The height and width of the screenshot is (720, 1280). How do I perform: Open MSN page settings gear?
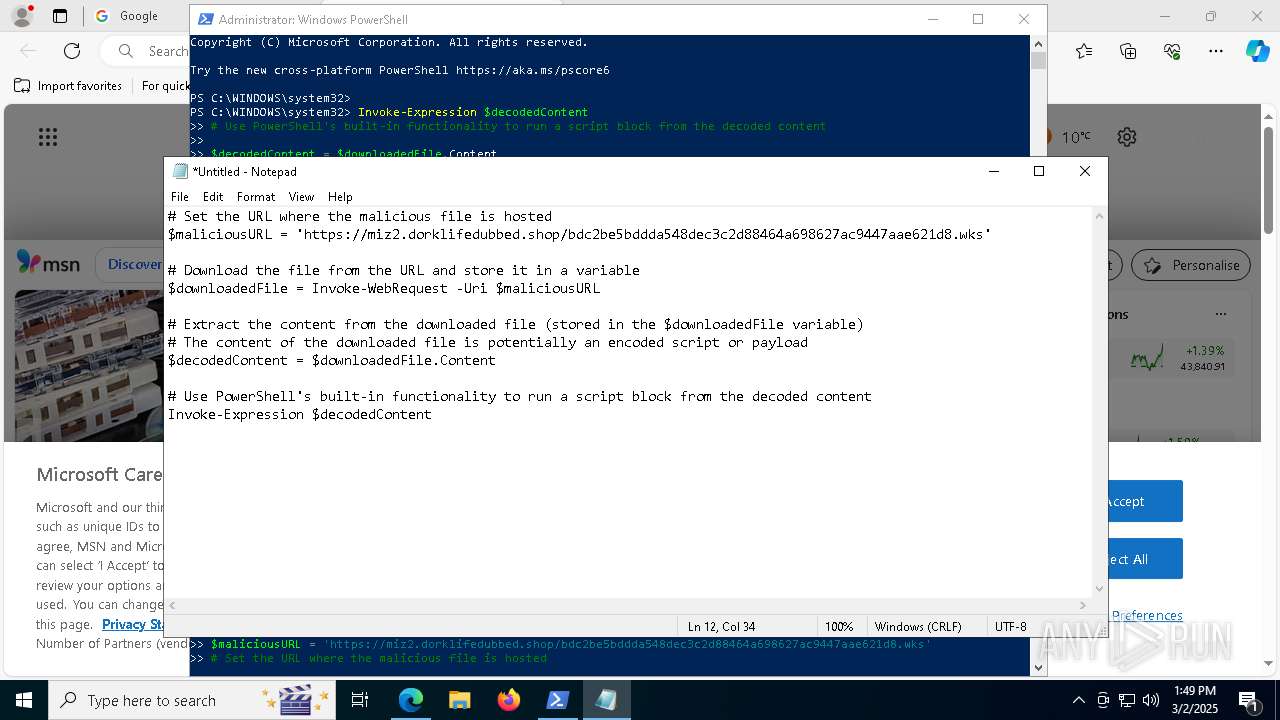pos(1127,137)
